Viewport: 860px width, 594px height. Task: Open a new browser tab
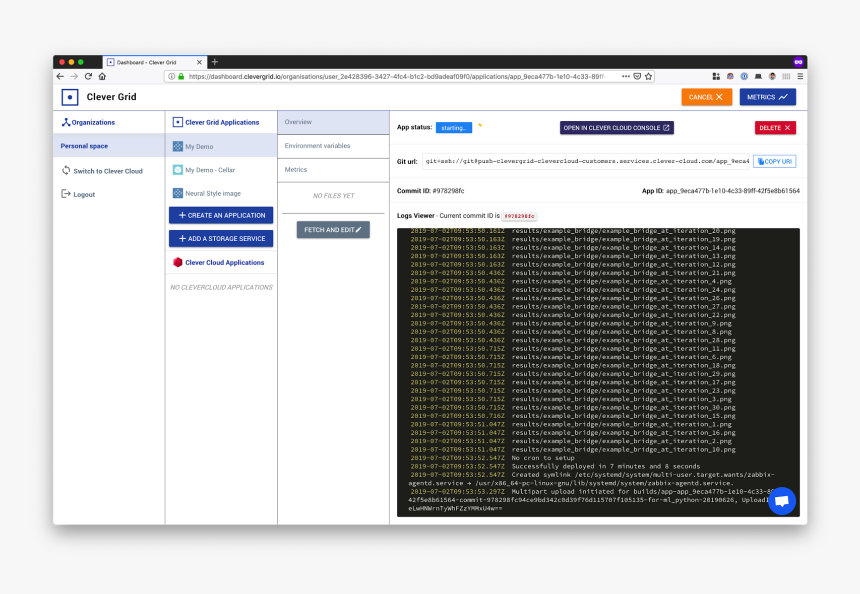(x=215, y=62)
